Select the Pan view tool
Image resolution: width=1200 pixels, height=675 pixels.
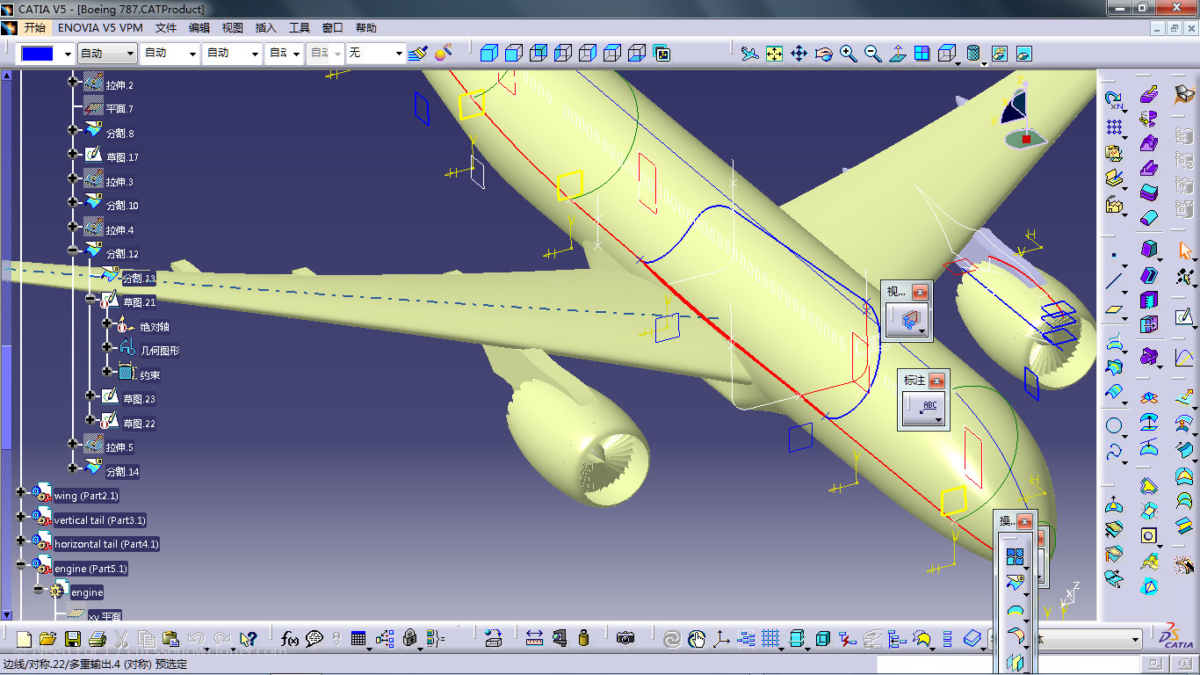(x=799, y=53)
